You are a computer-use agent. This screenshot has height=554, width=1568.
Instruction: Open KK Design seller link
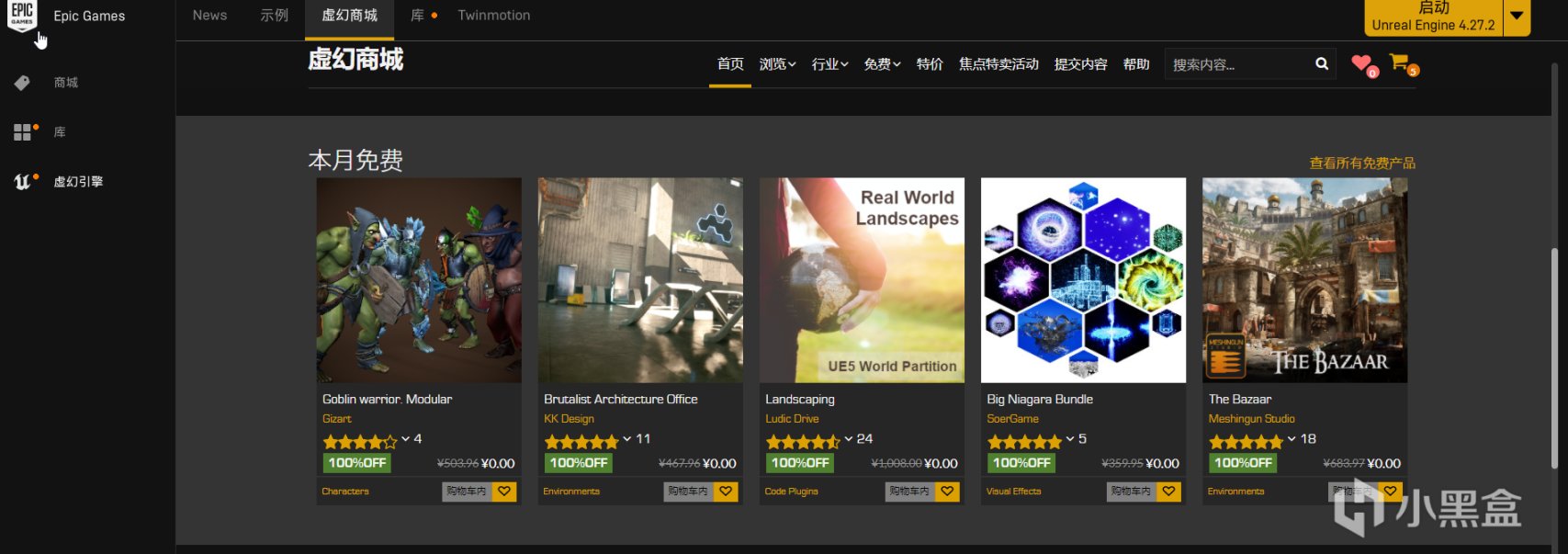point(569,419)
